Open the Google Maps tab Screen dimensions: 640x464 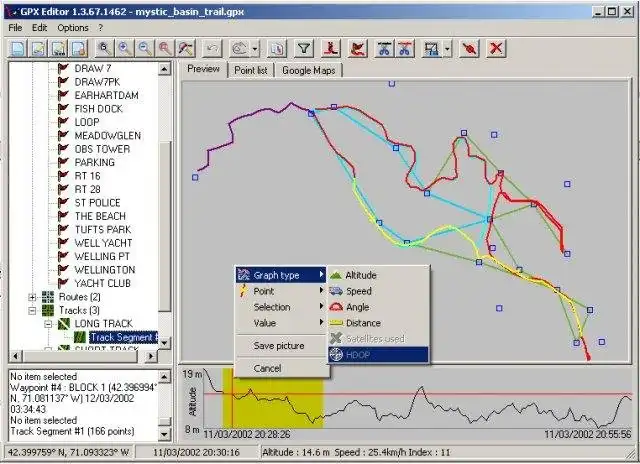click(x=309, y=71)
